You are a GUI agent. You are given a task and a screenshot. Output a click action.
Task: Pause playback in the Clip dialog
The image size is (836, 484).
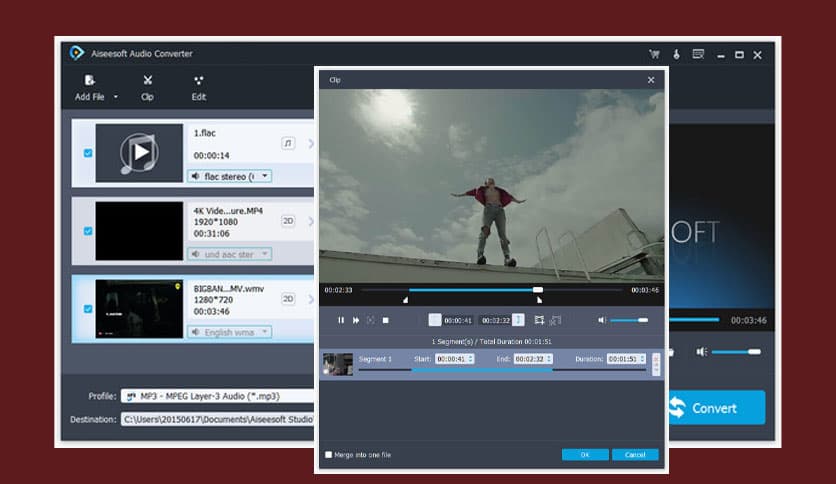tap(341, 320)
